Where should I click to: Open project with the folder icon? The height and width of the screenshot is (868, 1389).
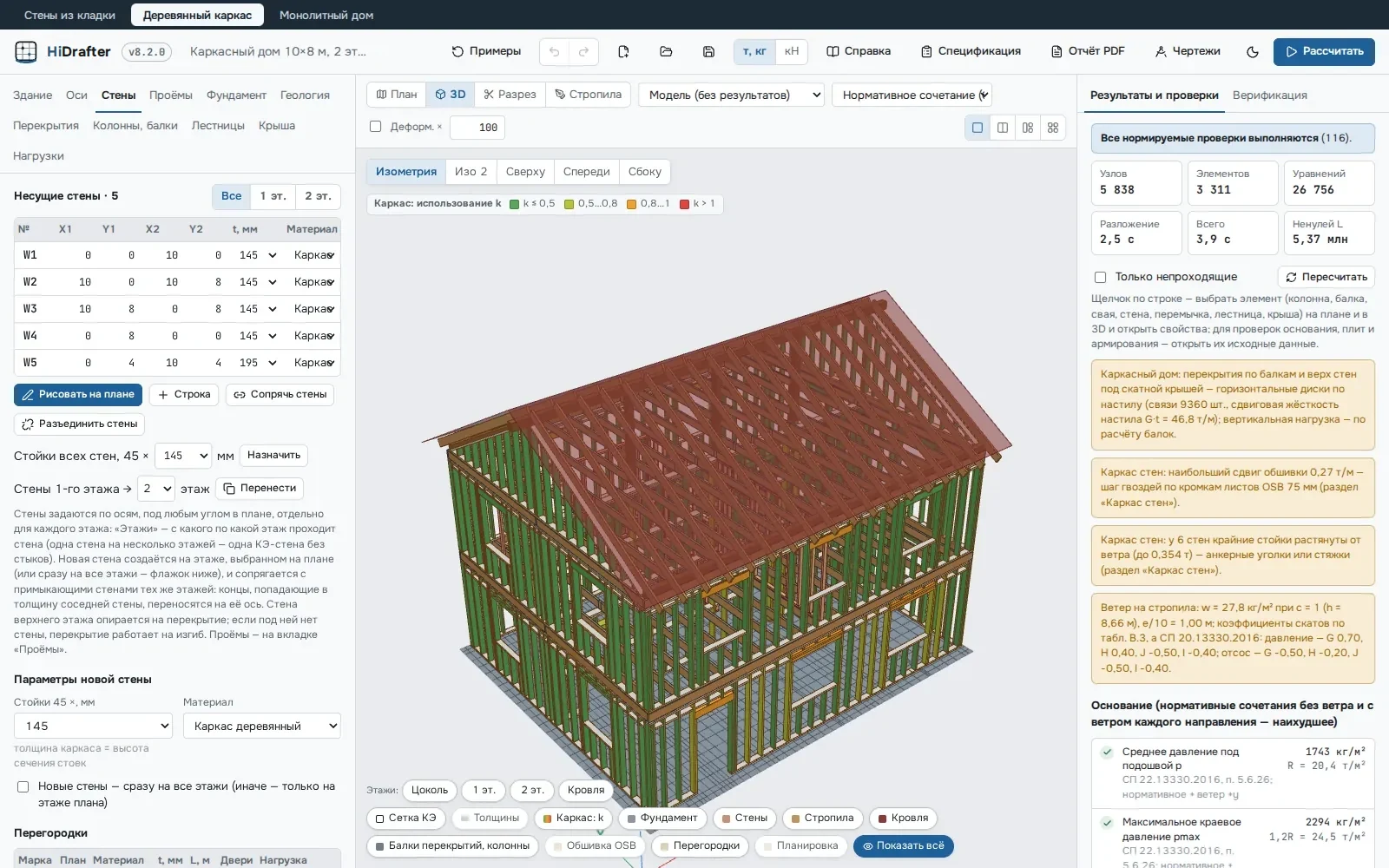tap(666, 51)
